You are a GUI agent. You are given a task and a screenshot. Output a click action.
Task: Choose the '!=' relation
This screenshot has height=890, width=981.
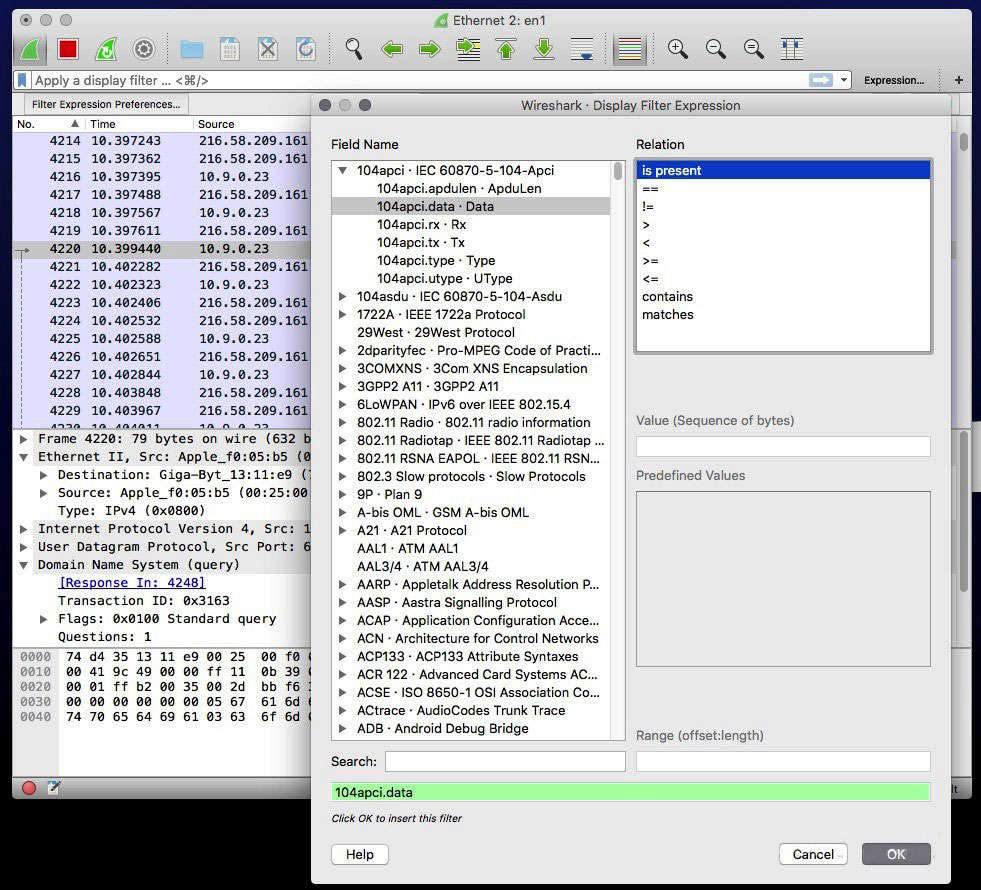point(783,206)
